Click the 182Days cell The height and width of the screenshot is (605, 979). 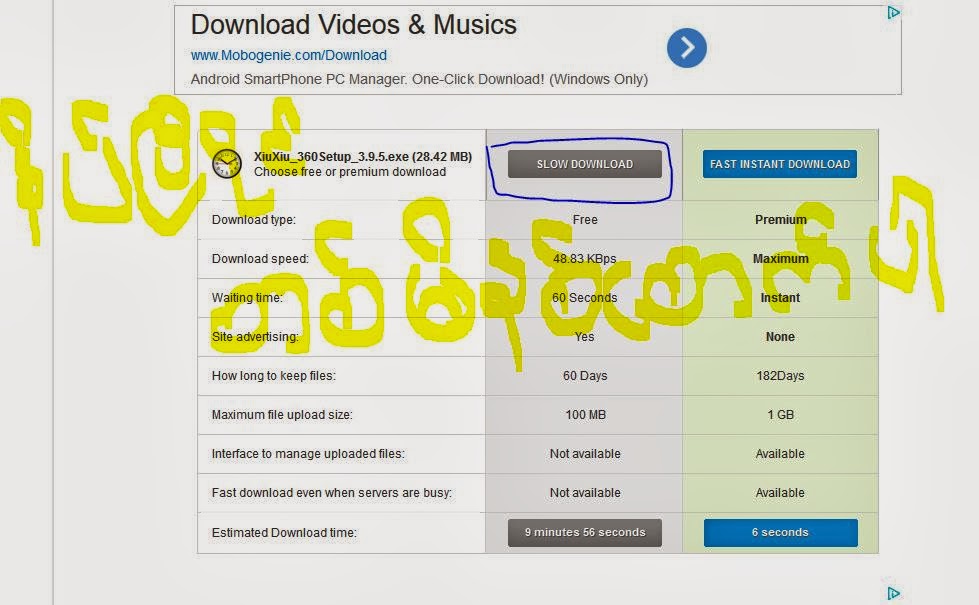point(780,376)
